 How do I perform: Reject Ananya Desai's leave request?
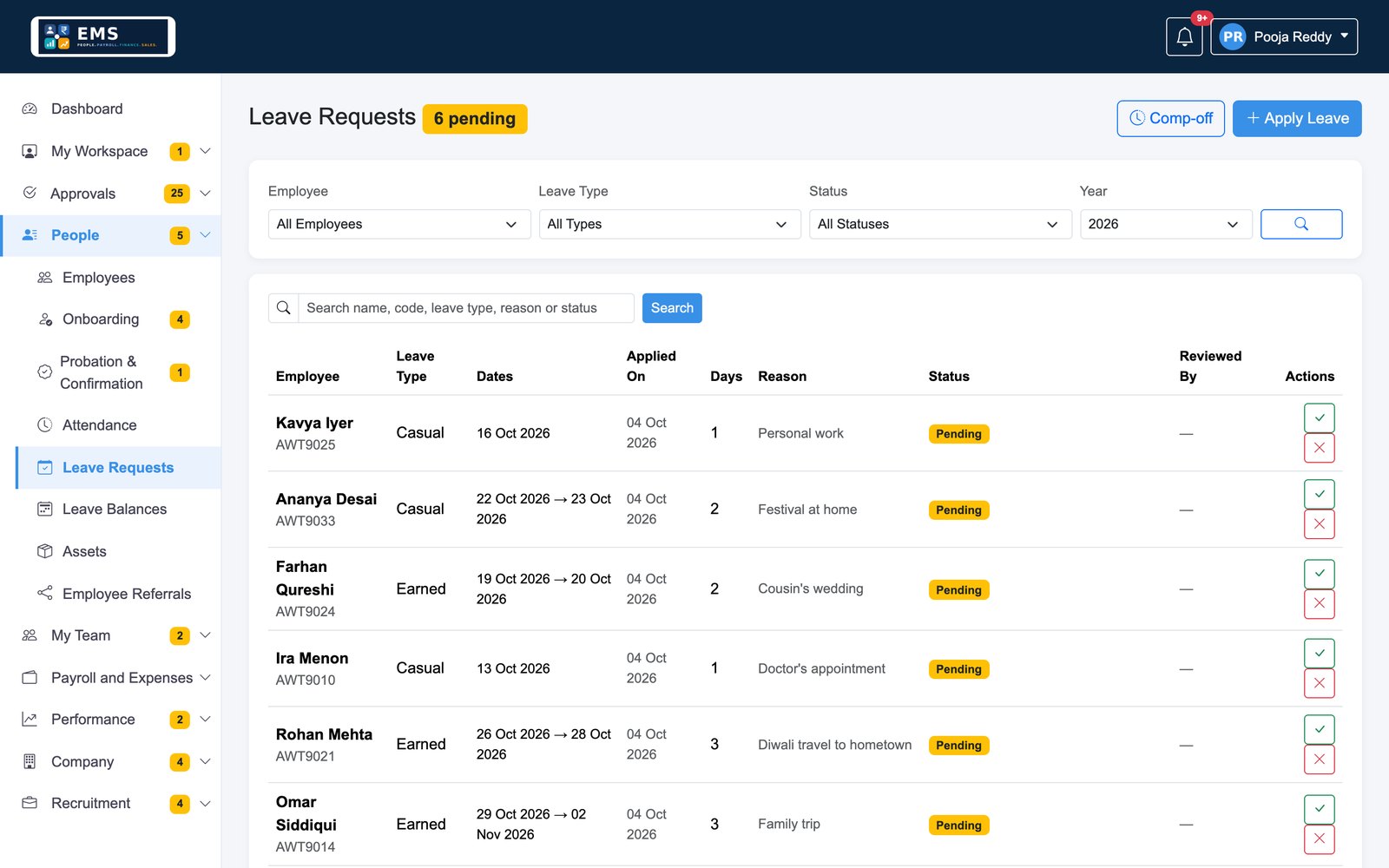point(1319,524)
